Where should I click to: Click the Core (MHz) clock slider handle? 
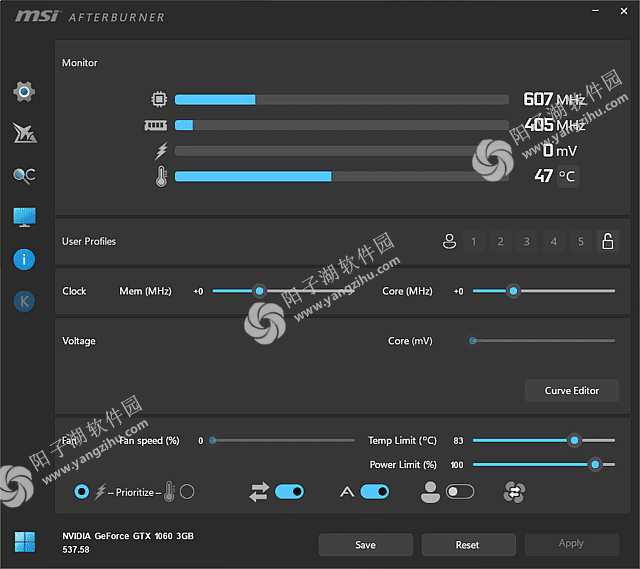[513, 291]
